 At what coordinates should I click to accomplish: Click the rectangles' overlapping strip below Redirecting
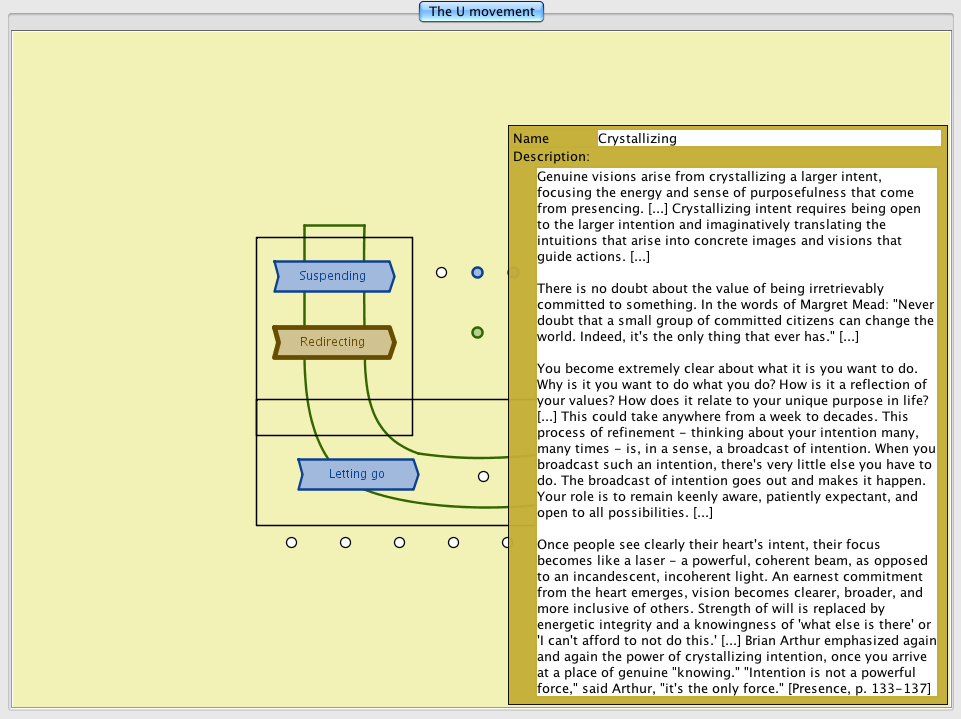coord(334,417)
